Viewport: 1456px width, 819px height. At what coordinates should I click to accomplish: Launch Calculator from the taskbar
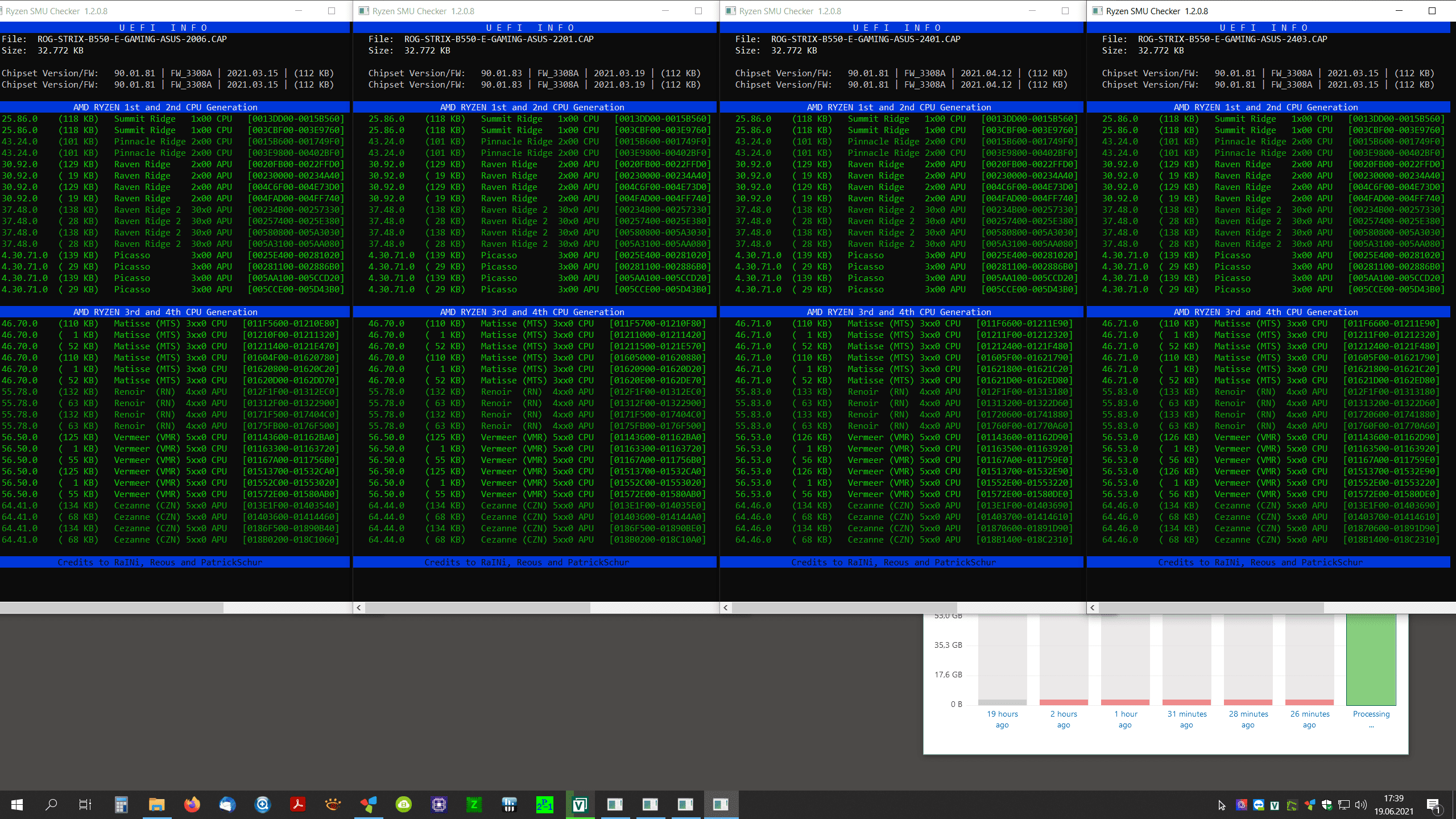pyautogui.click(x=121, y=804)
